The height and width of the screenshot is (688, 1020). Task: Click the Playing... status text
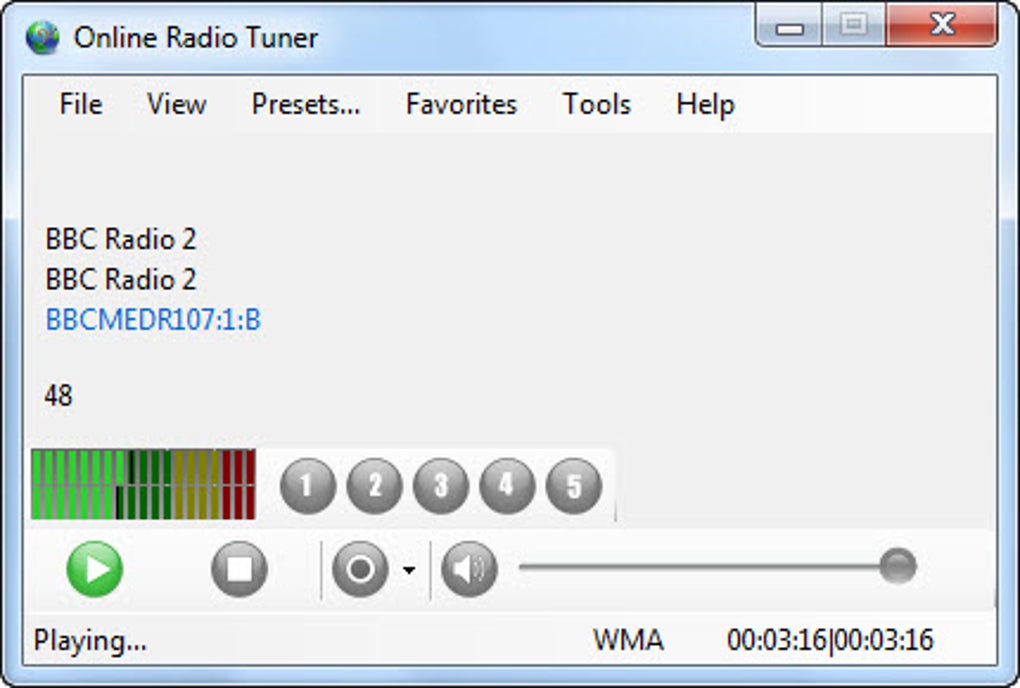(x=90, y=641)
